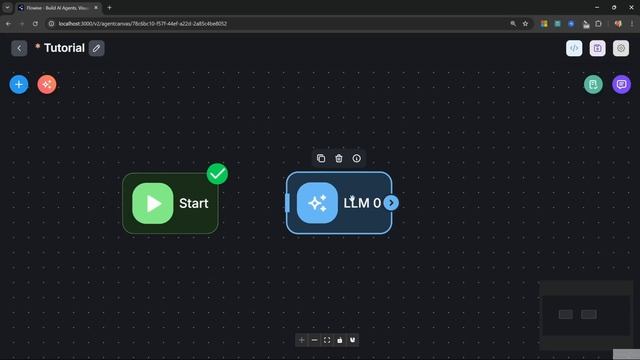Fit the canvas view to screen
The width and height of the screenshot is (640, 360).
point(327,340)
